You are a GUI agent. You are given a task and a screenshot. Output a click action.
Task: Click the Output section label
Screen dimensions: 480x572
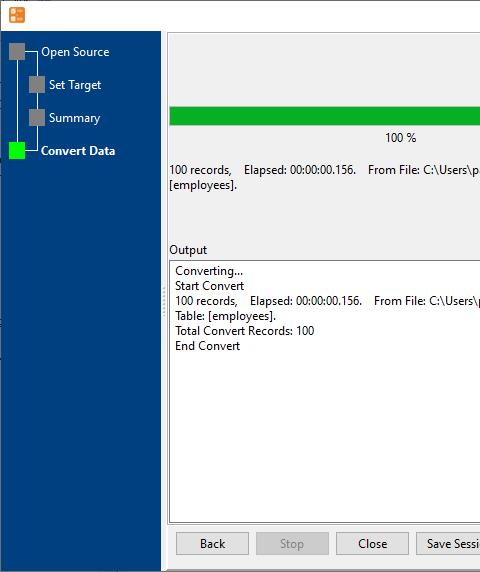[188, 250]
